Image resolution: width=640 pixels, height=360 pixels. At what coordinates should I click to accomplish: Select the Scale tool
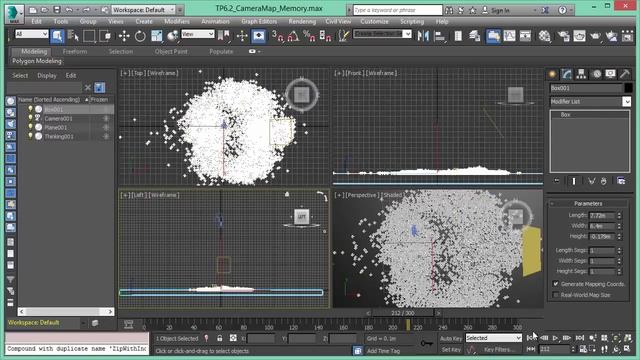coord(157,36)
